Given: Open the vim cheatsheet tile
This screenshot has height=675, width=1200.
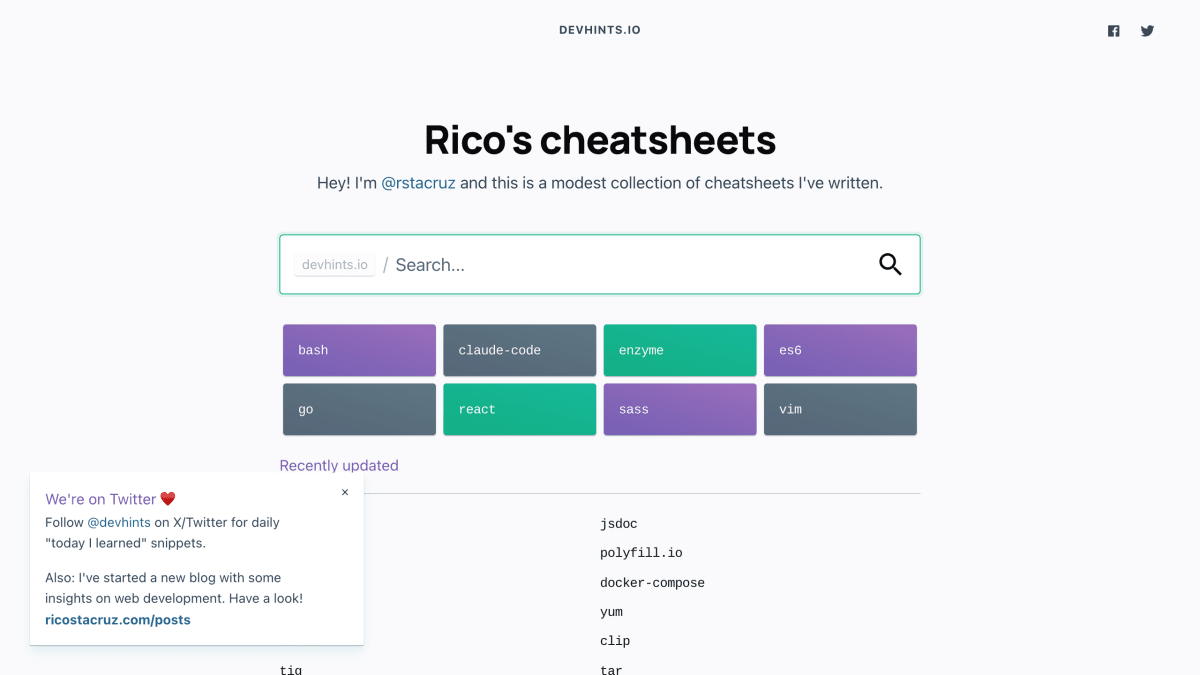Looking at the screenshot, I should 840,410.
